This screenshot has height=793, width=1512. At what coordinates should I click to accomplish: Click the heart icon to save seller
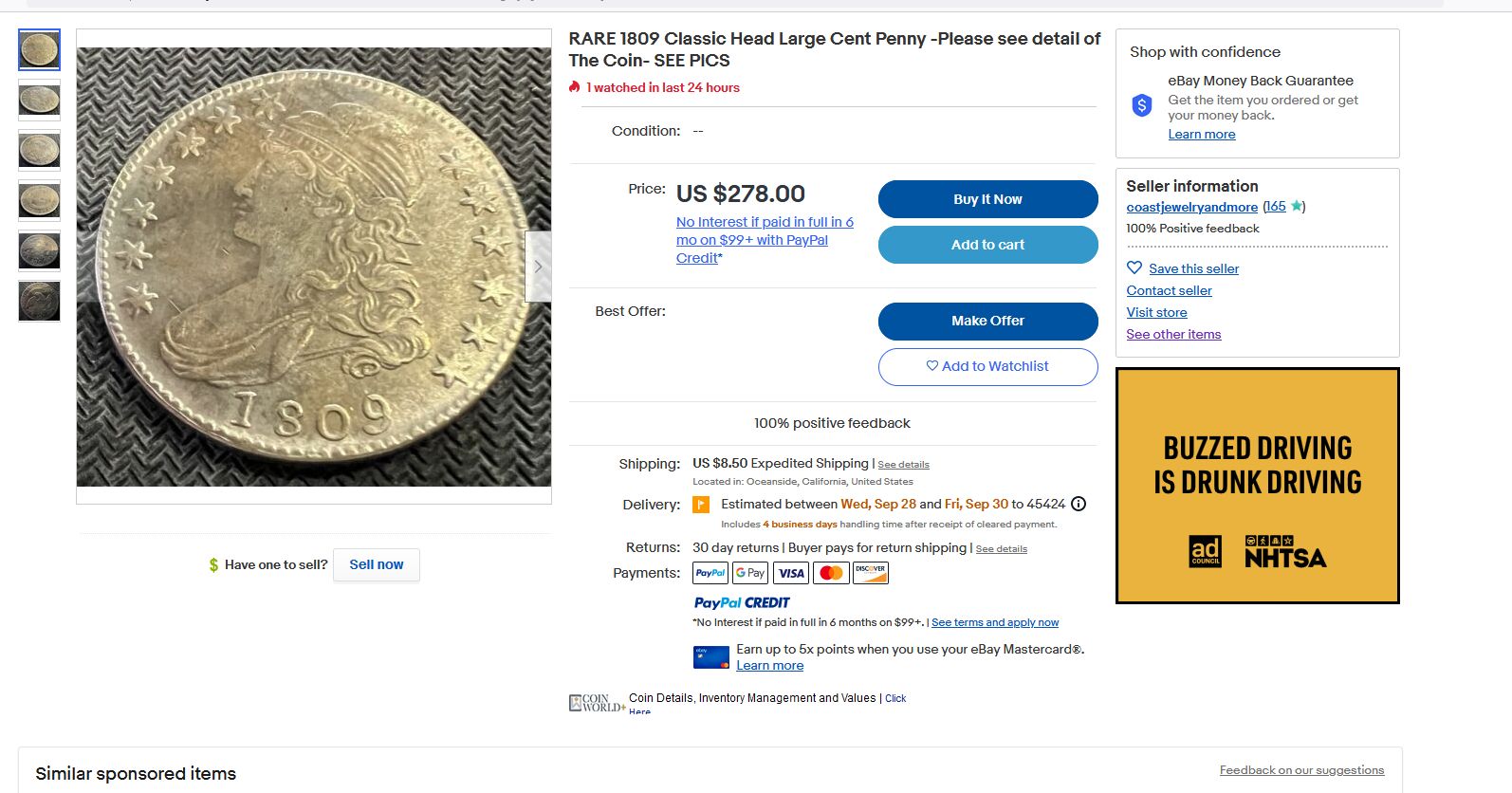click(x=1134, y=268)
